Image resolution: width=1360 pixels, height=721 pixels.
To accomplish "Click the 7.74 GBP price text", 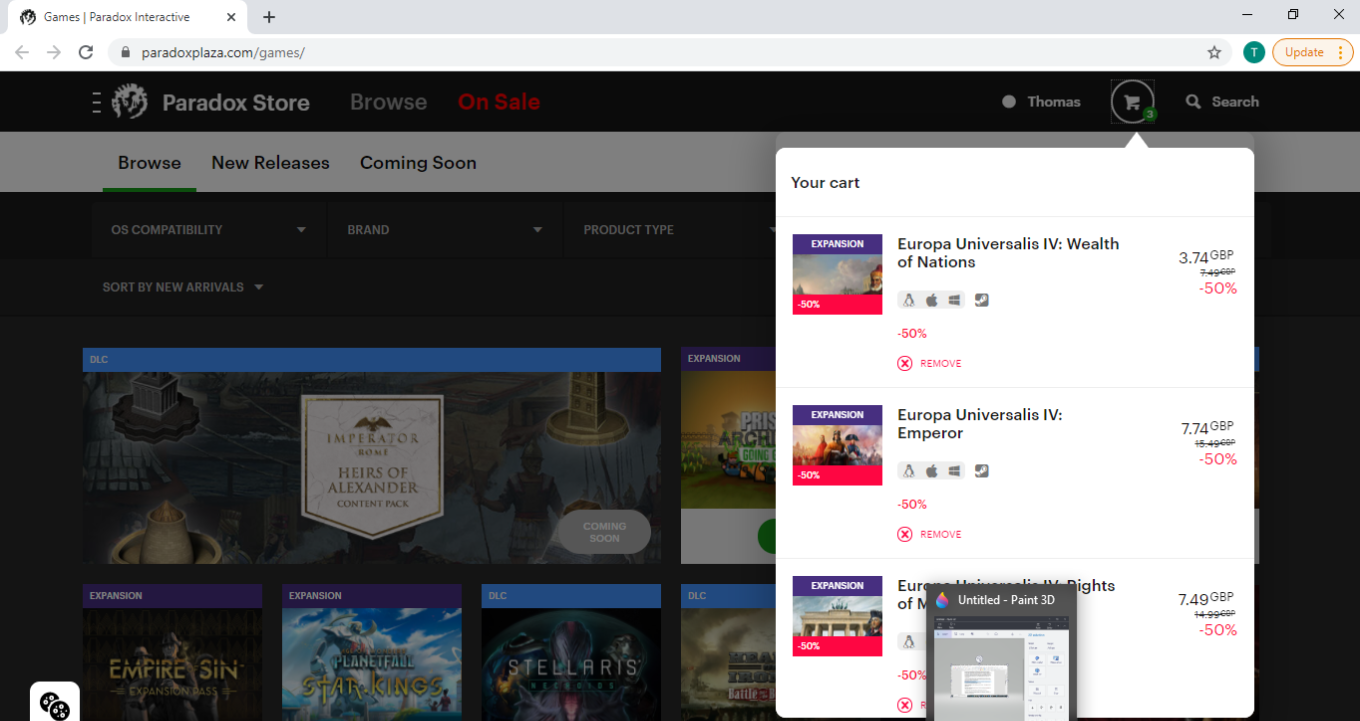I will pyautogui.click(x=1209, y=429).
